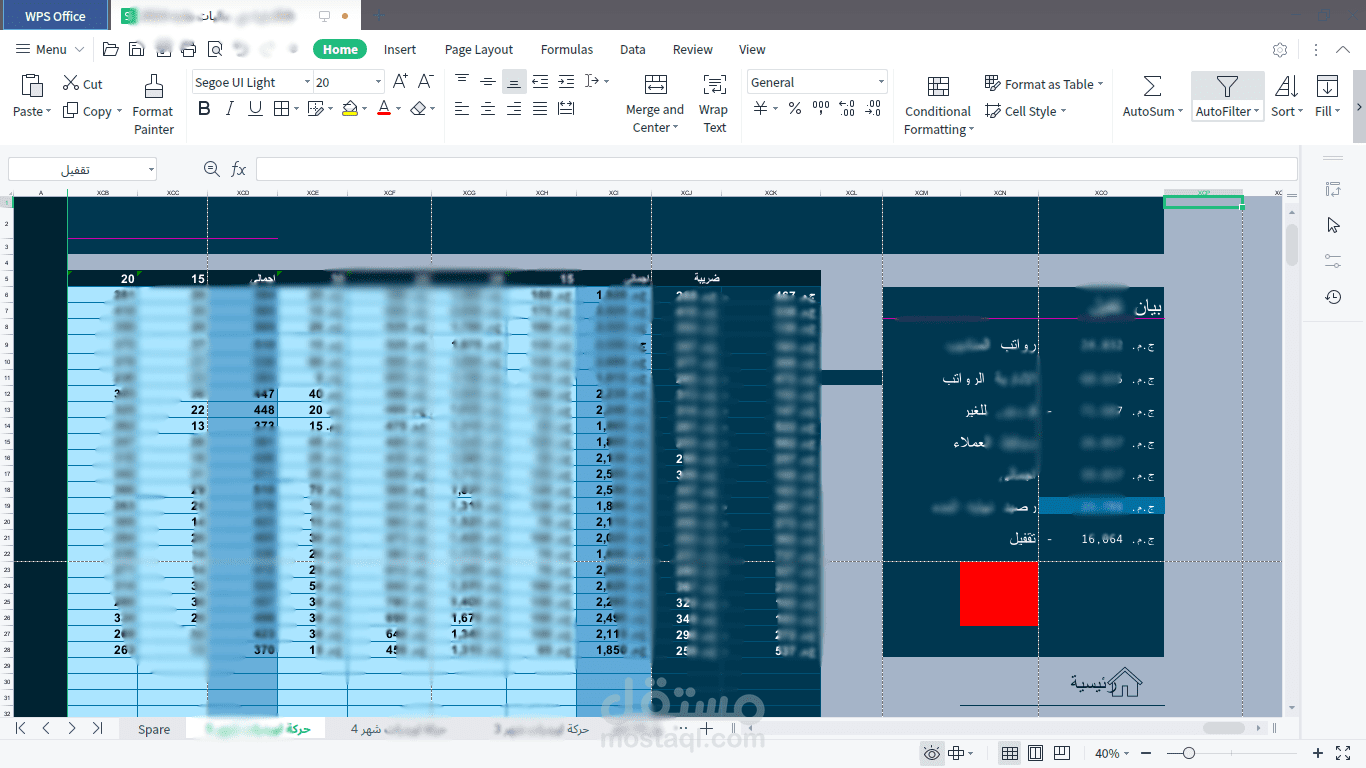Switch to the Review tab
1366x768 pixels.
point(693,49)
